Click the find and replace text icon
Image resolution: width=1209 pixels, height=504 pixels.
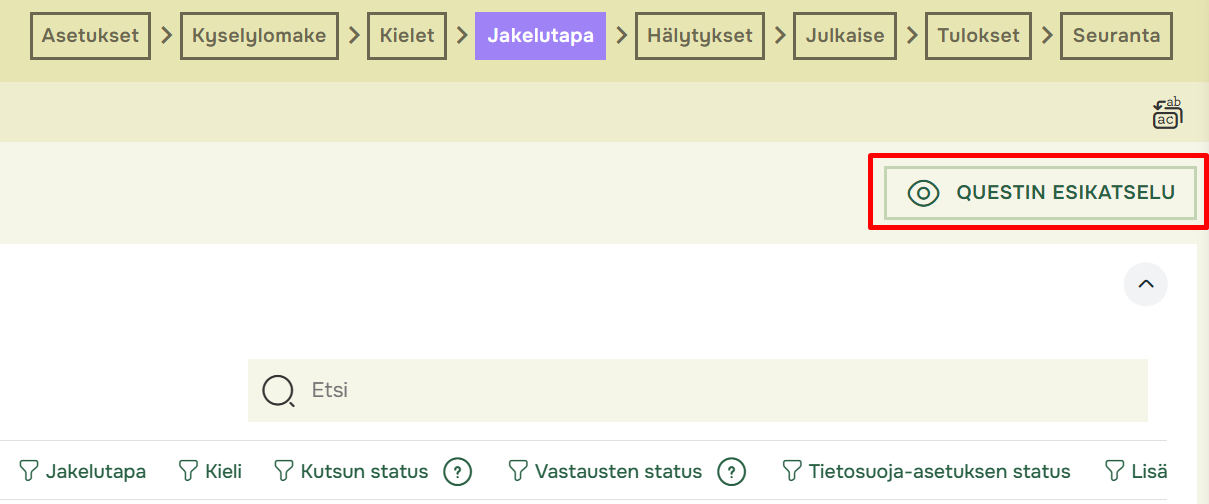[1167, 113]
